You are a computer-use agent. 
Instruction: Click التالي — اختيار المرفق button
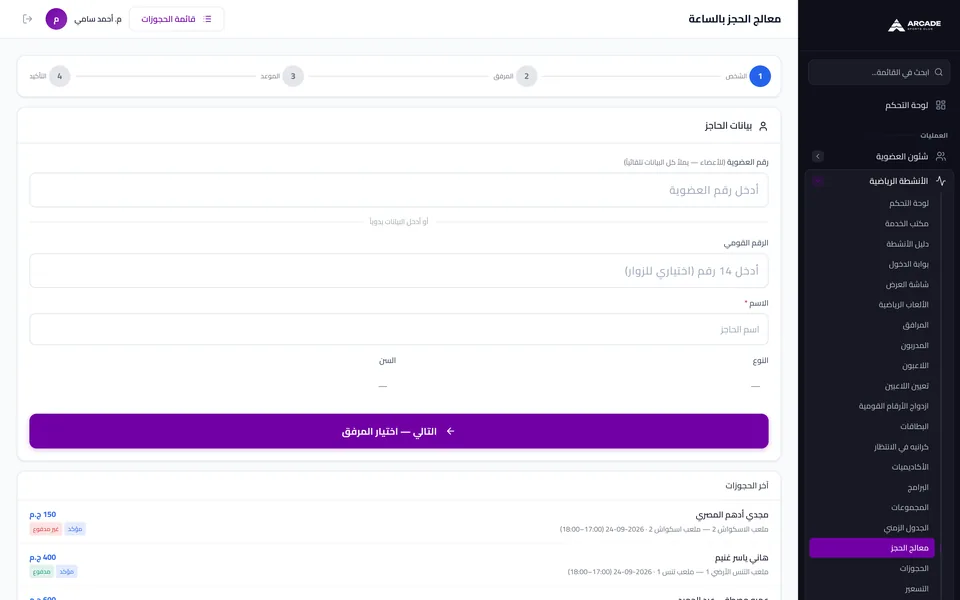tap(399, 431)
